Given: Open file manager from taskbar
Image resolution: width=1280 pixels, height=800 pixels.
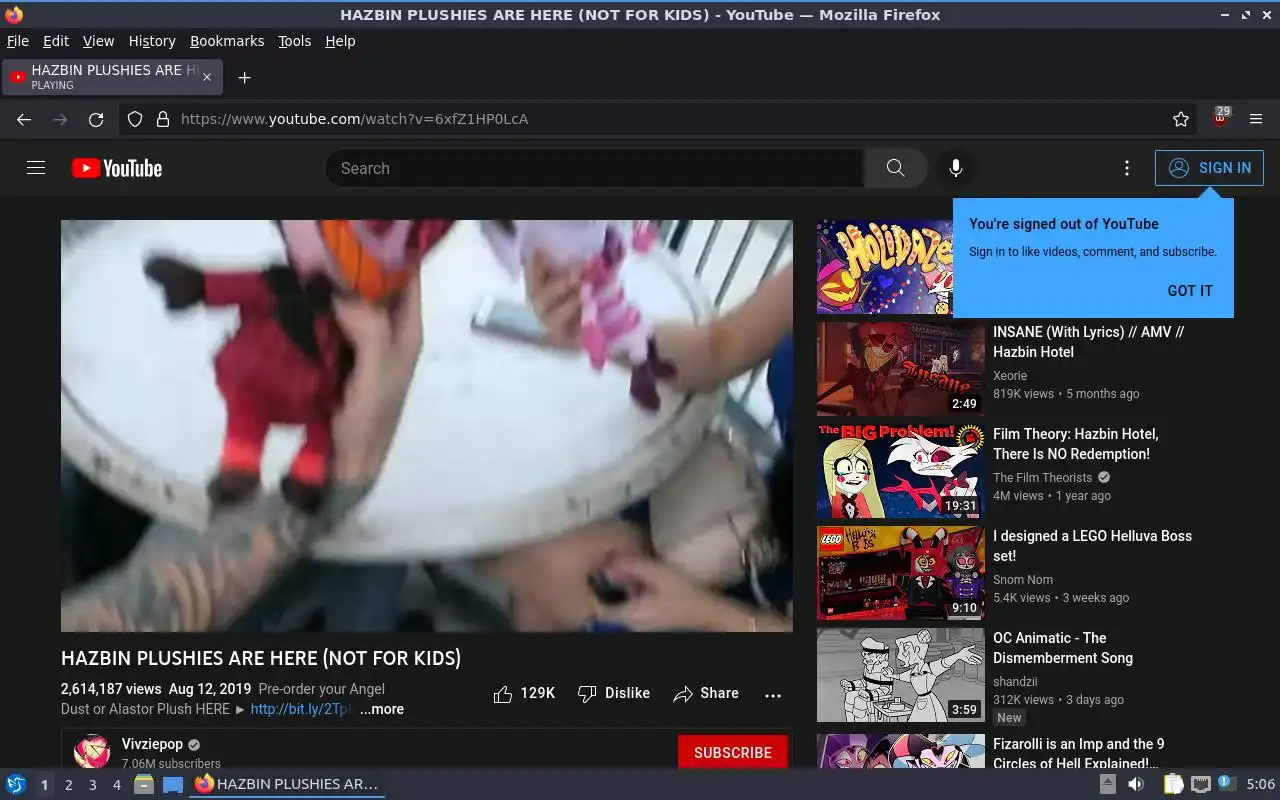Looking at the screenshot, I should [x=144, y=785].
